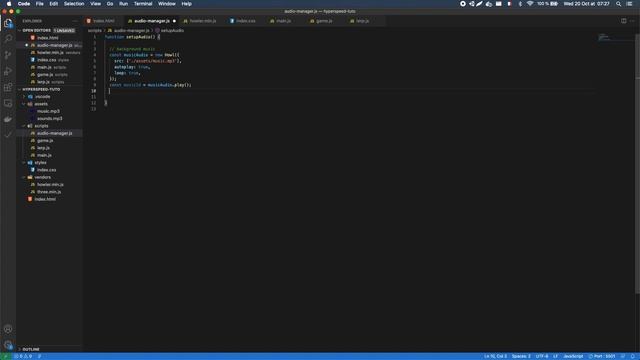Open the Manage gear menu
This screenshot has height=360, width=640.
[x=8, y=345]
